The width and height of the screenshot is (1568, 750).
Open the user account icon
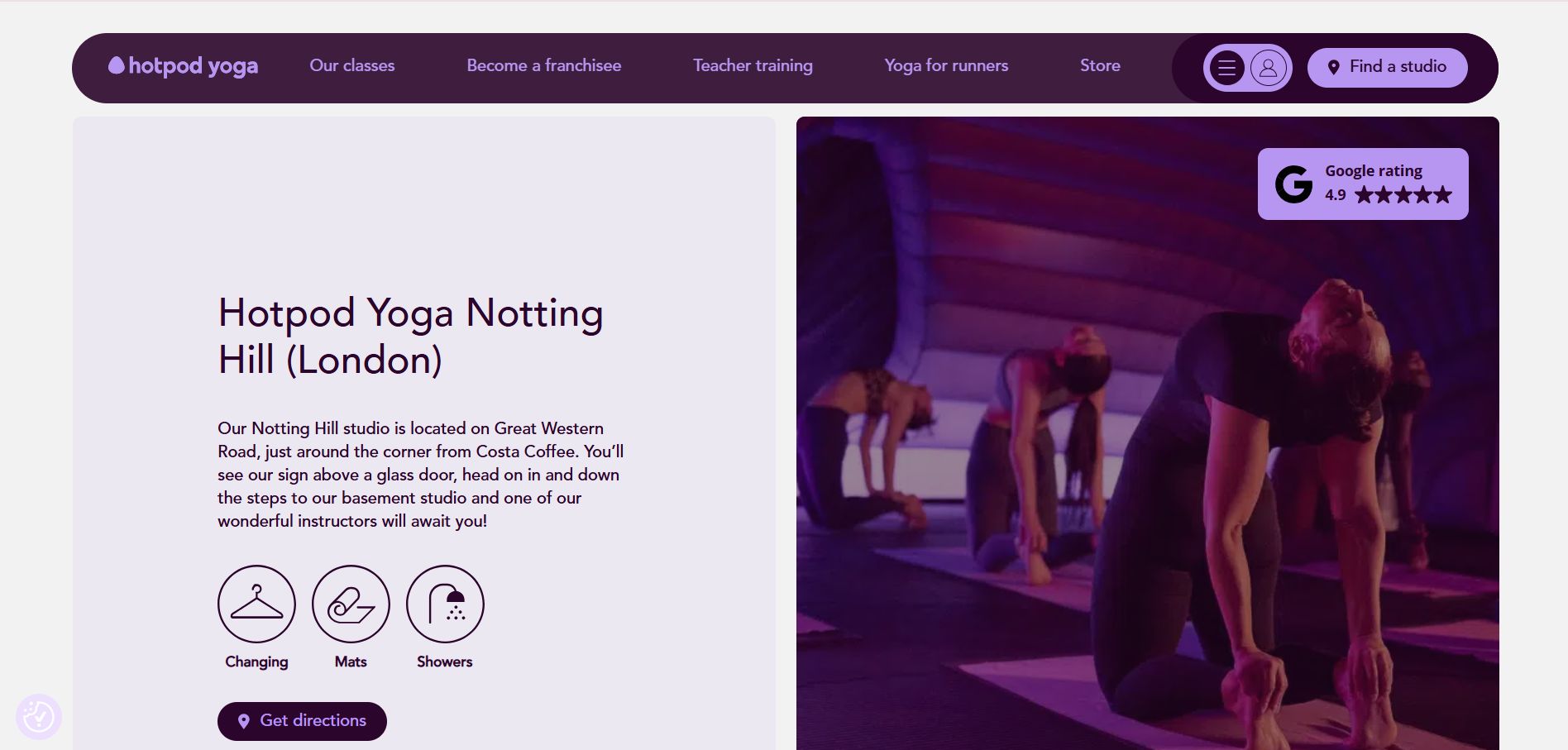point(1268,67)
